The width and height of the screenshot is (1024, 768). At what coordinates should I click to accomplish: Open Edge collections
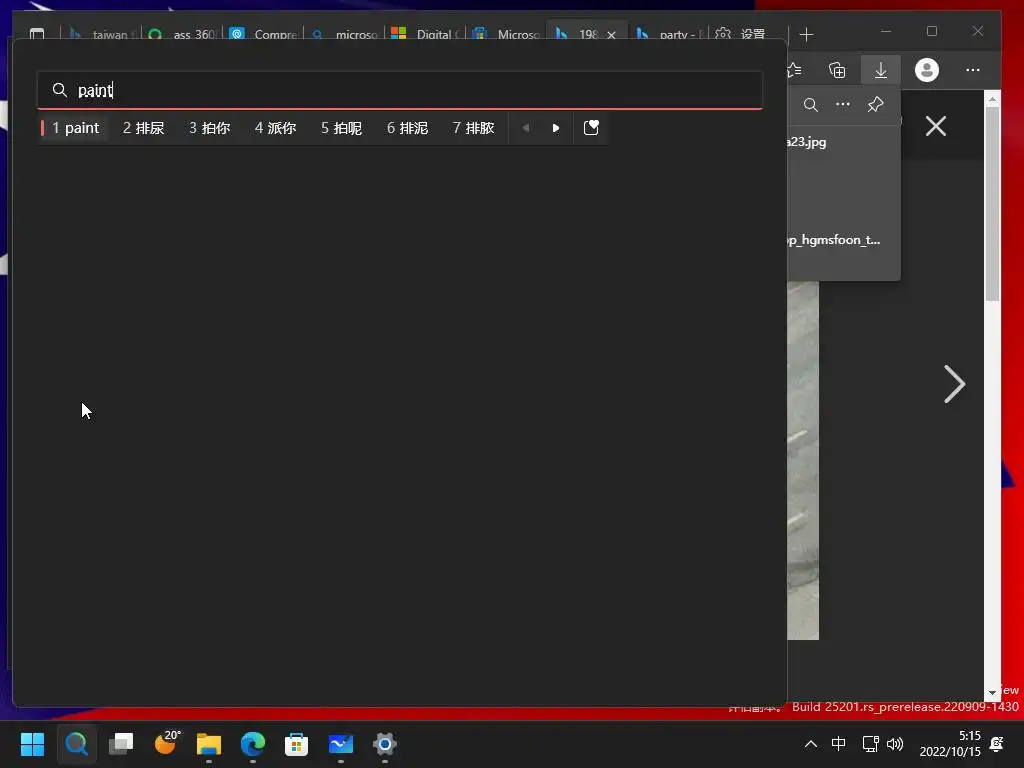pos(837,70)
